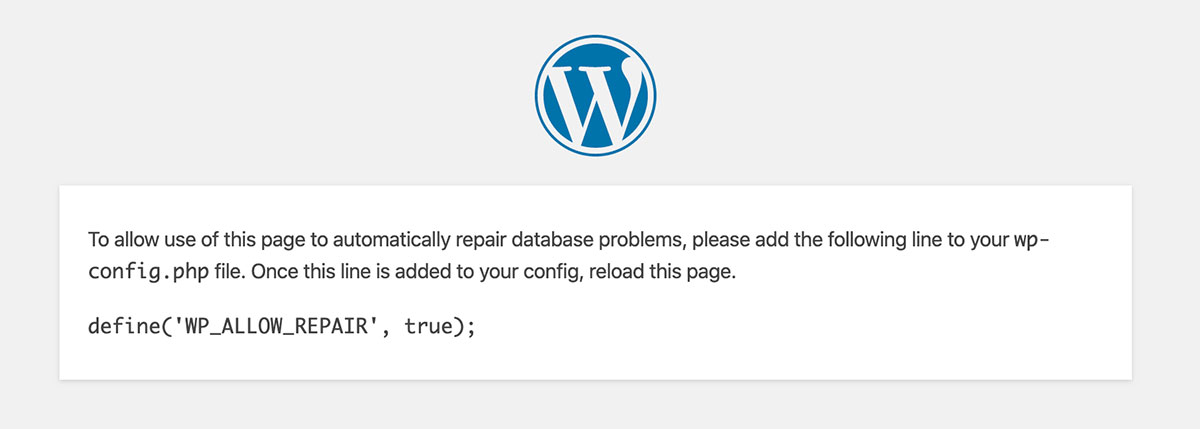Click the "wp-" monospace text at line end

[x=1032, y=241]
